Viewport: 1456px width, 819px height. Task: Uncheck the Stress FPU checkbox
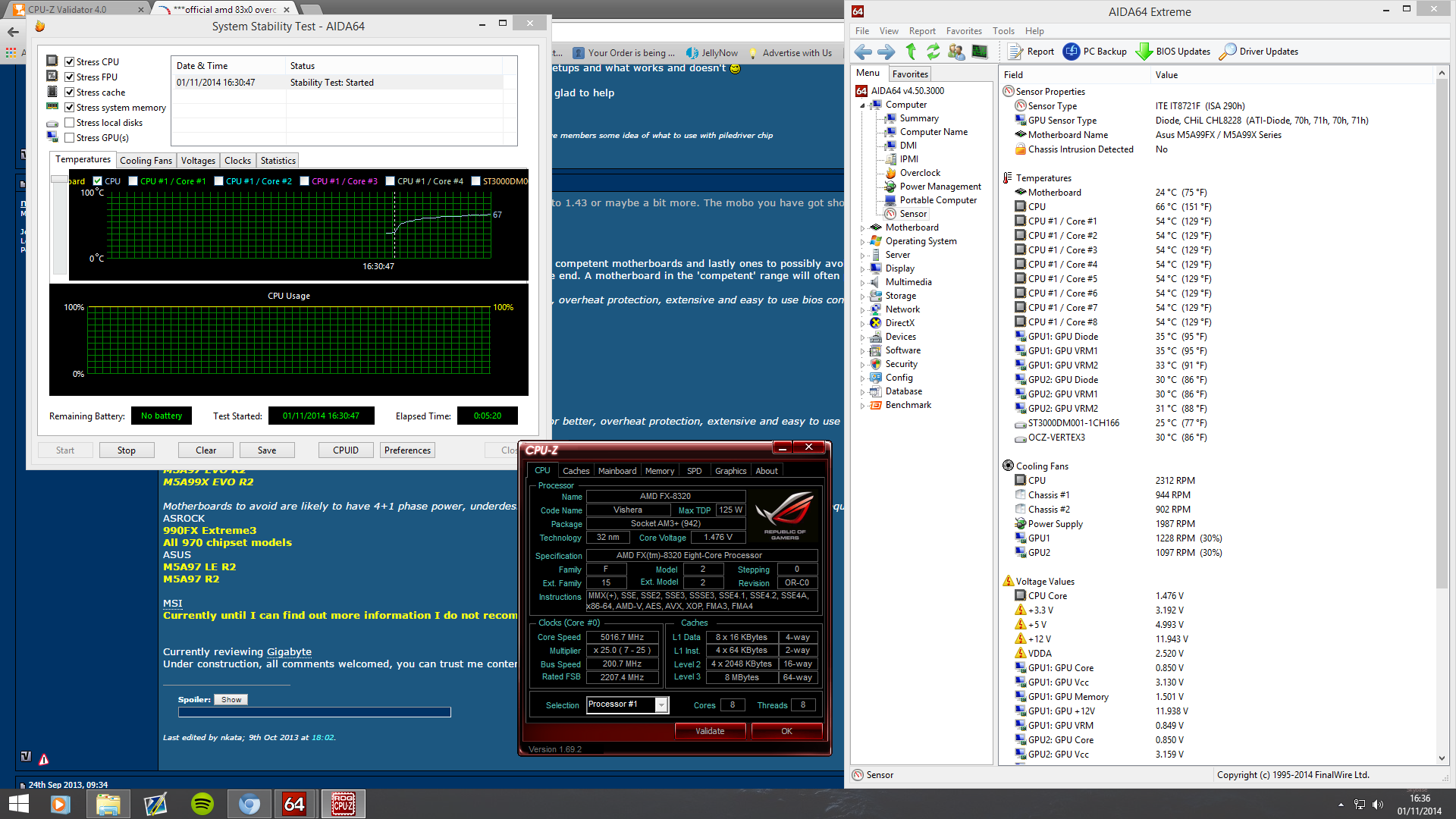click(70, 77)
